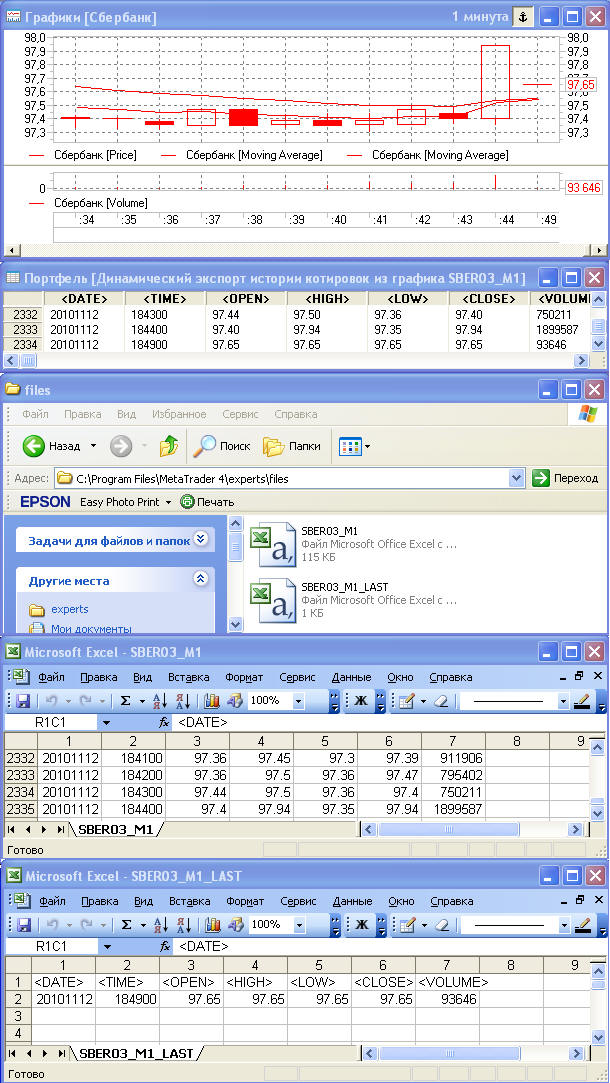Viewport: 610px width, 1083px height.
Task: Collapse the Задачи для файлов и папок panel
Action: click(201, 539)
